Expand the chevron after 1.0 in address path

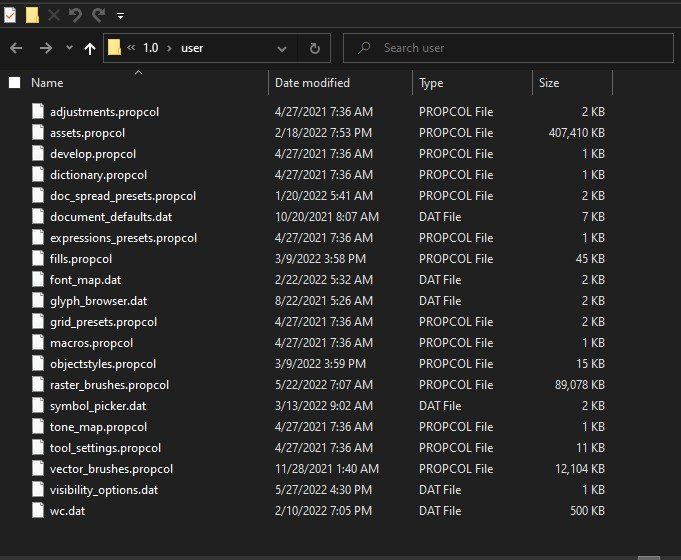(169, 48)
